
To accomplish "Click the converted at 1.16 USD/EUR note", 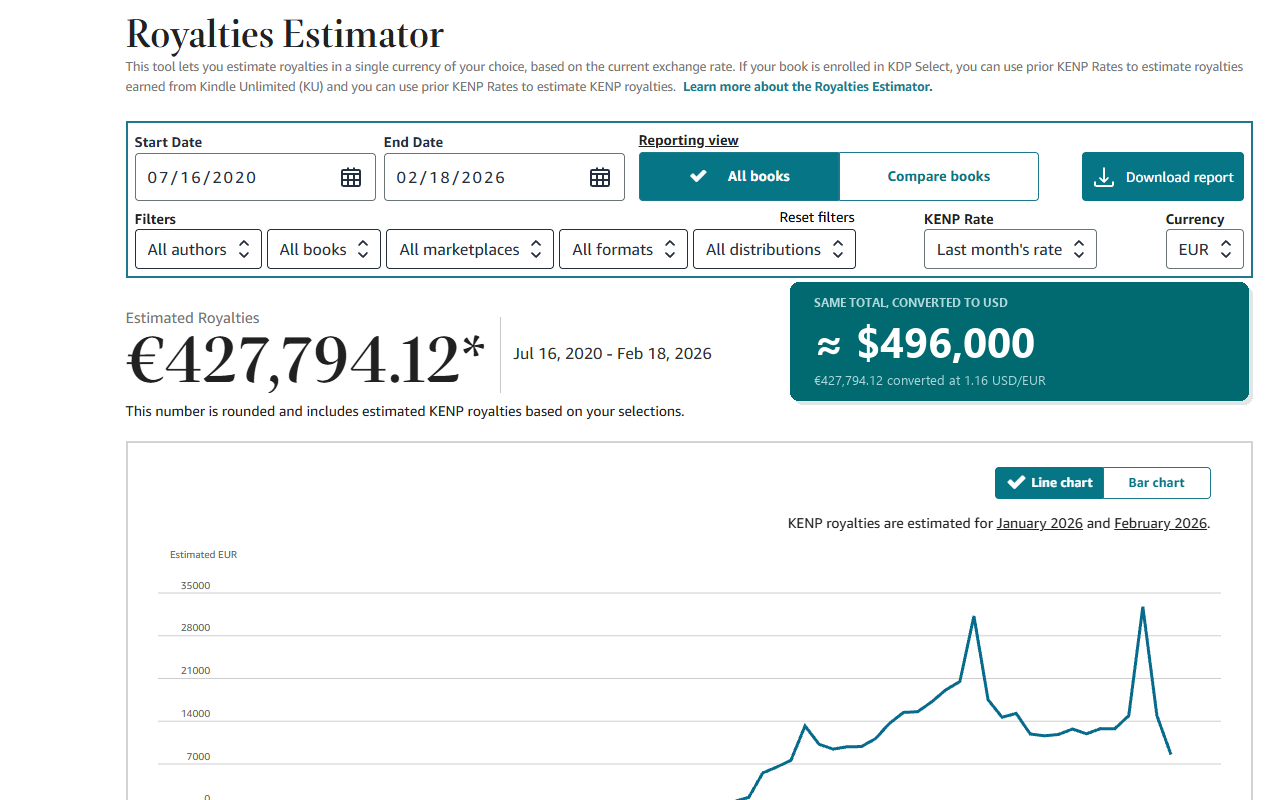I will (930, 381).
